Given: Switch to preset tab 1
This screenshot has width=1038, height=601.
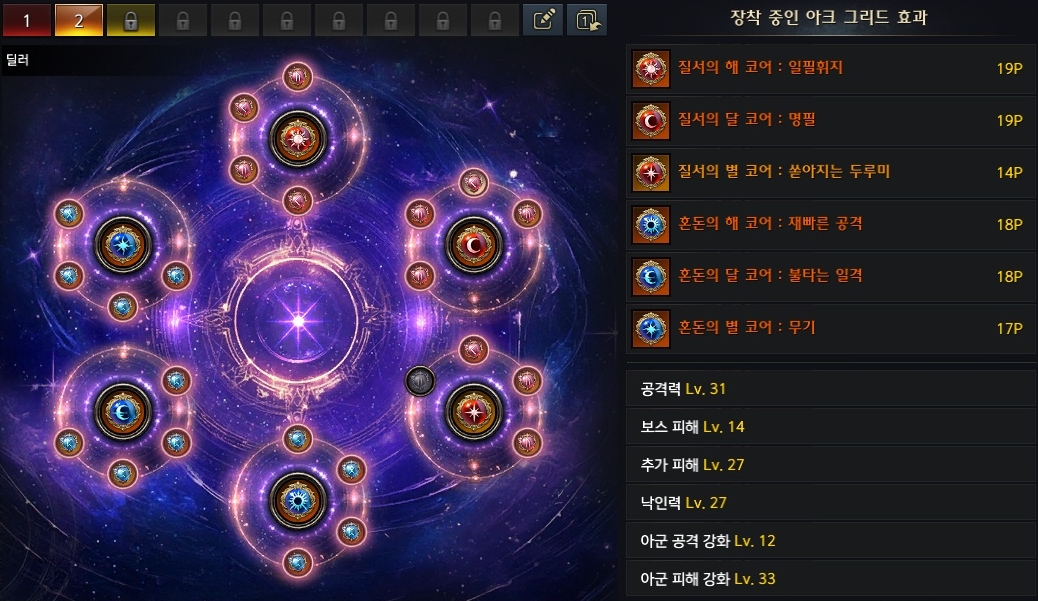Looking at the screenshot, I should coord(27,20).
